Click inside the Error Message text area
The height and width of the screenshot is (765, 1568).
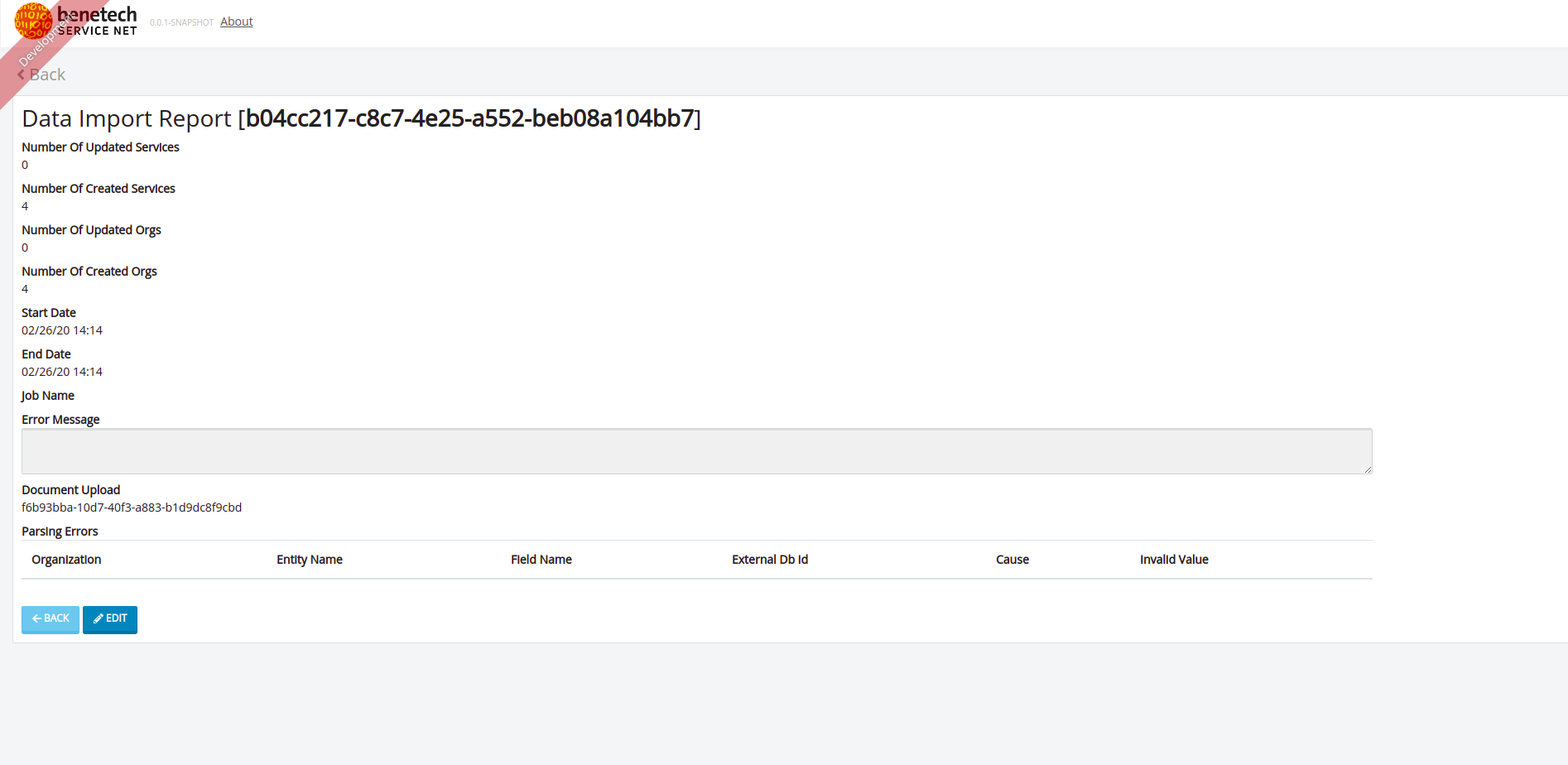[695, 450]
